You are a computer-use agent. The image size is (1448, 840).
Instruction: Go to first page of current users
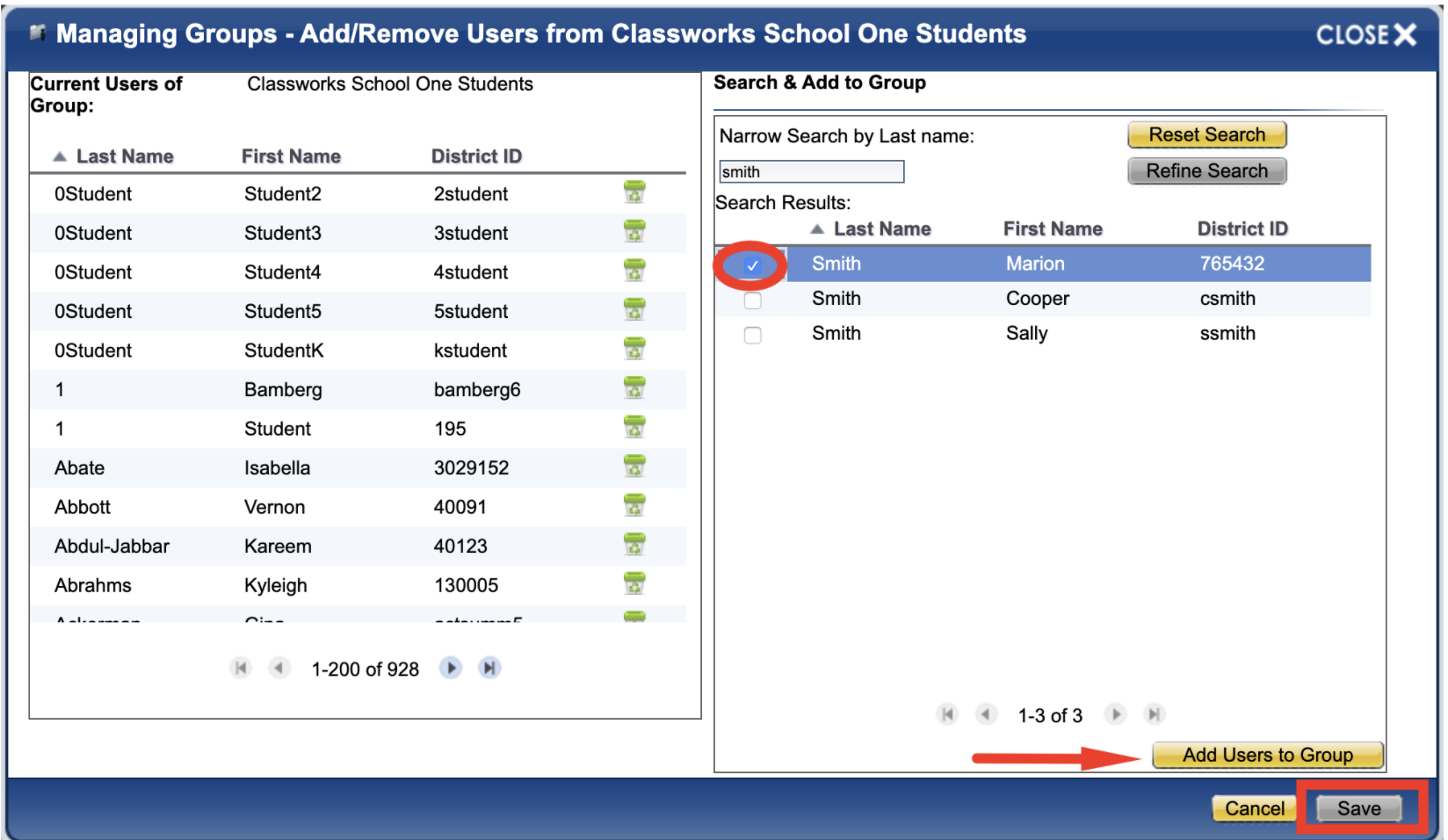click(x=240, y=668)
